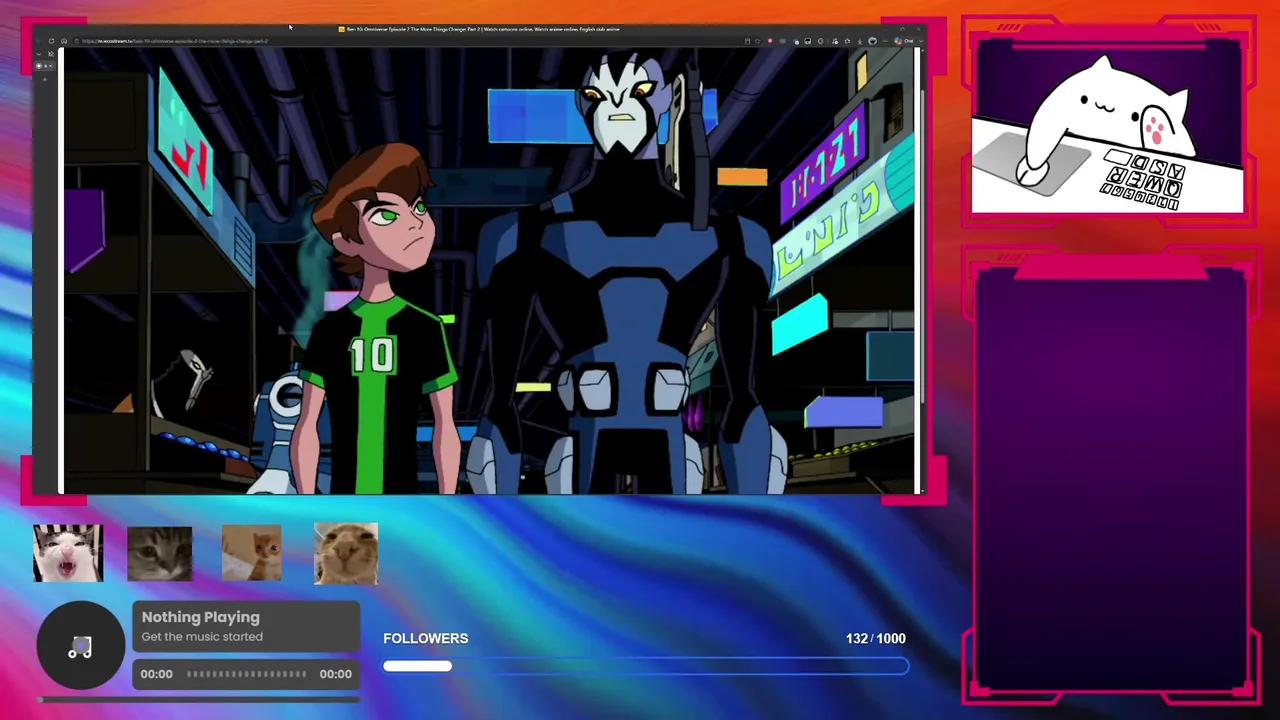Click the "Get the music started" subtitle
The image size is (1280, 720).
tap(202, 637)
